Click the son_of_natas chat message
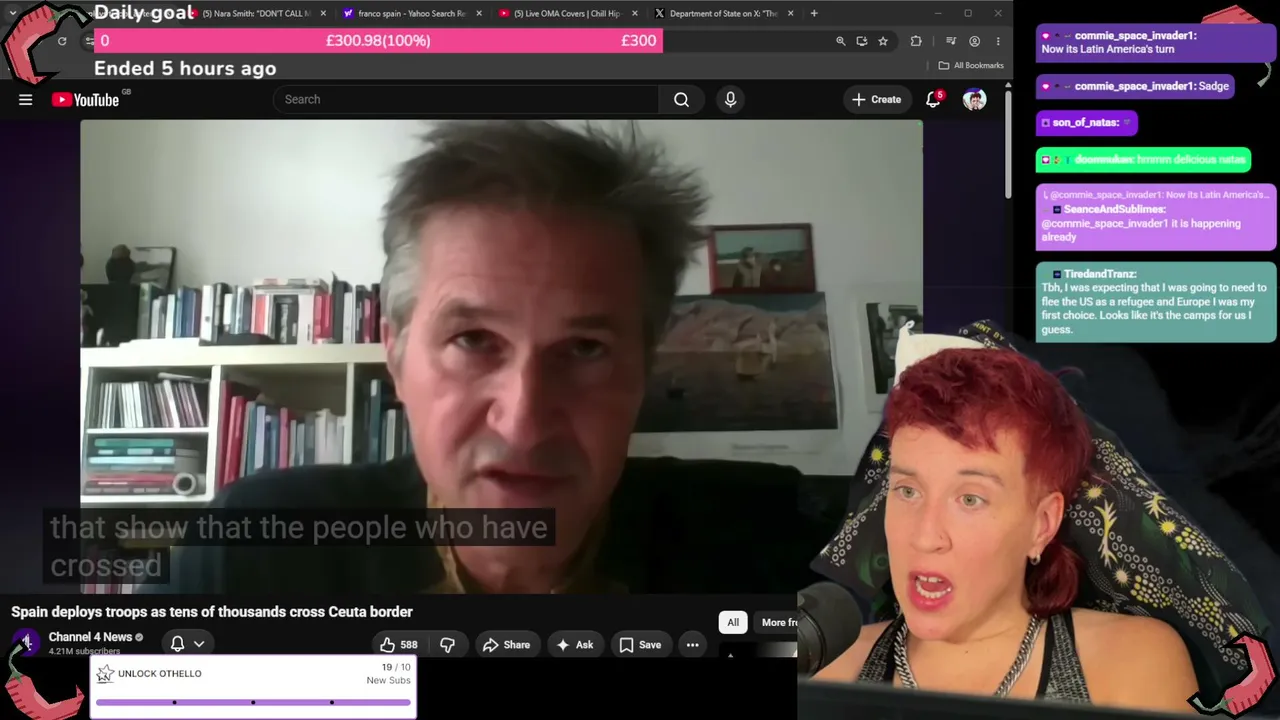This screenshot has height=720, width=1280. tap(1087, 123)
